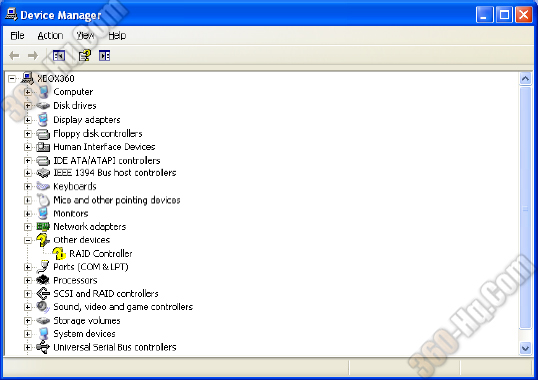Viewport: 538px width, 380px height.
Task: Click the scrollbar up arrow
Action: coord(525,79)
